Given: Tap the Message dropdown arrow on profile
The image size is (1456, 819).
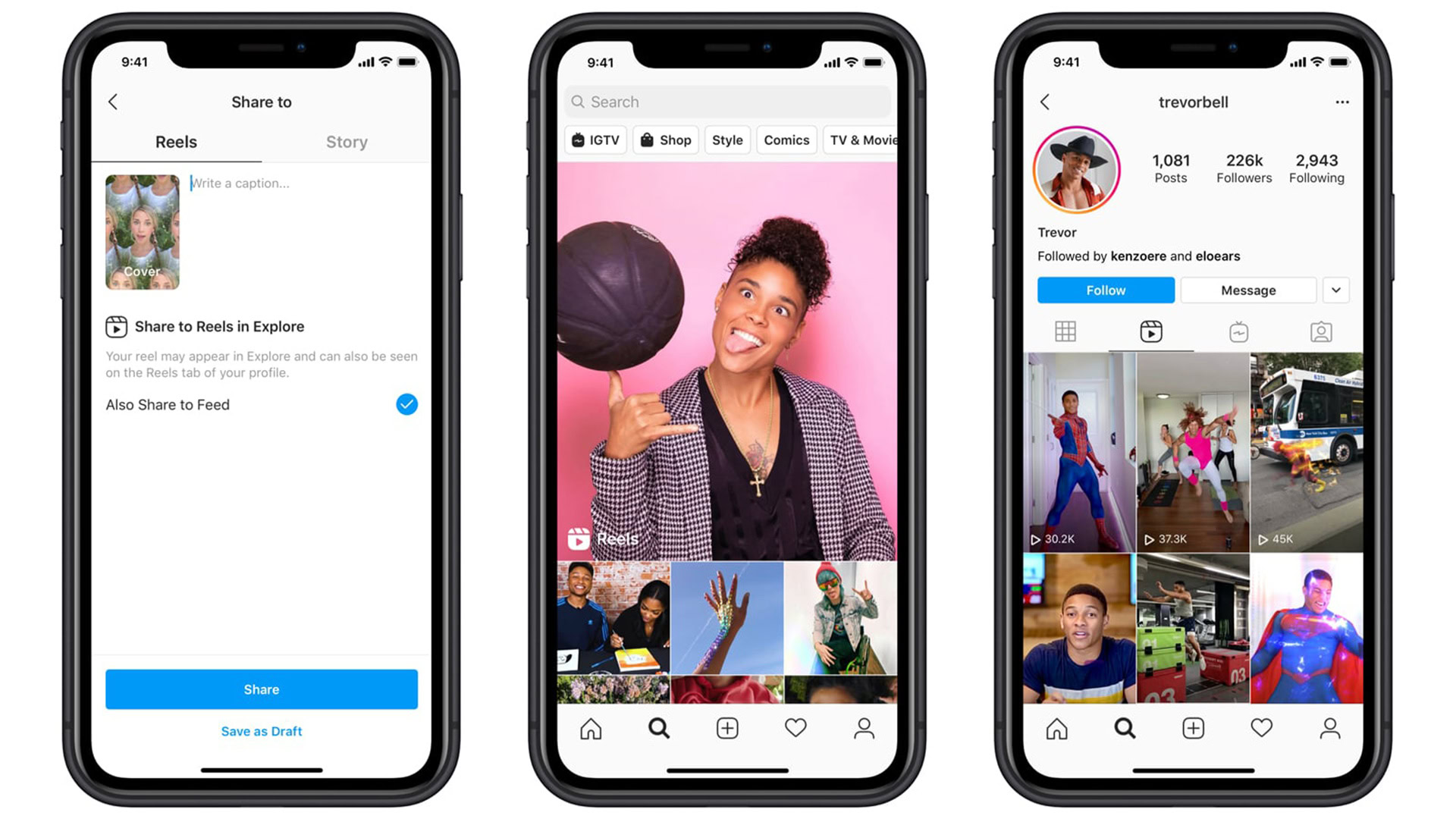Looking at the screenshot, I should [1338, 290].
